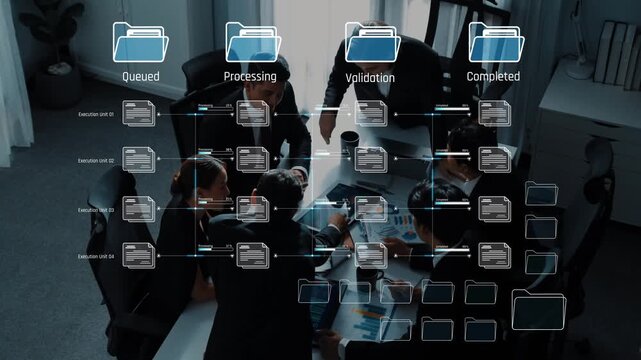
Task: Select Execution Unit 04 document under Completed
Action: click(495, 256)
